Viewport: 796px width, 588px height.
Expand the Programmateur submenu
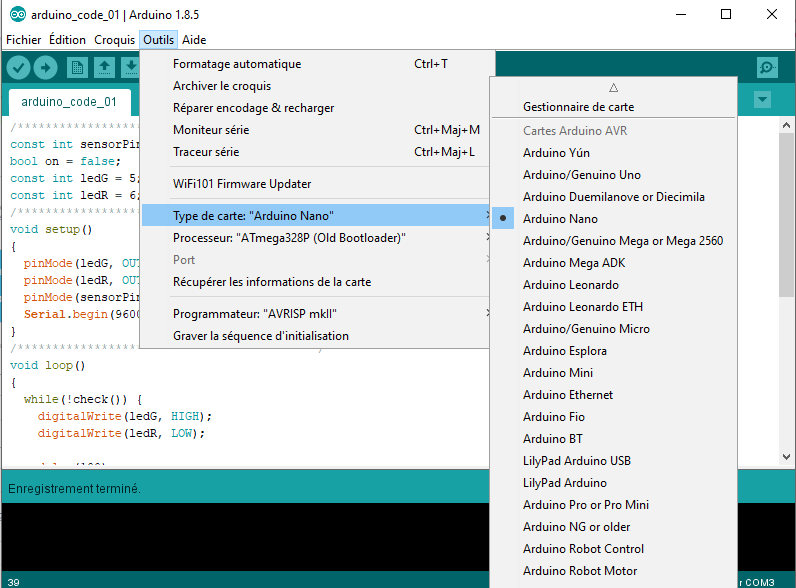coord(315,314)
